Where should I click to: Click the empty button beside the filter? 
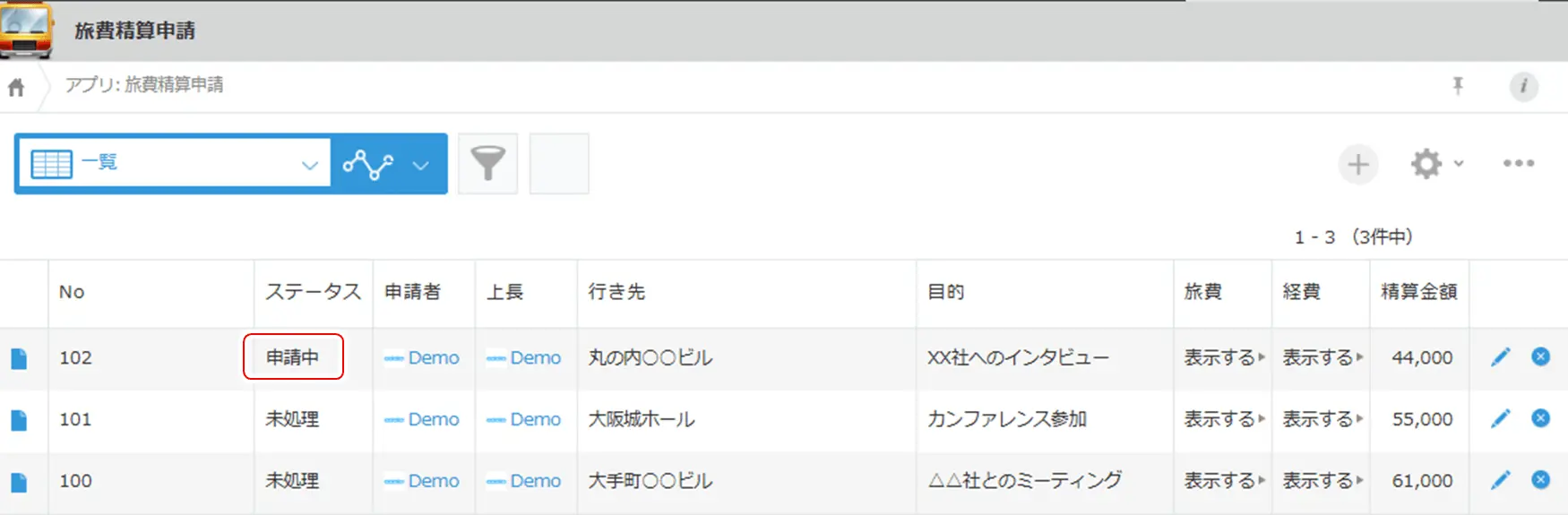(559, 164)
